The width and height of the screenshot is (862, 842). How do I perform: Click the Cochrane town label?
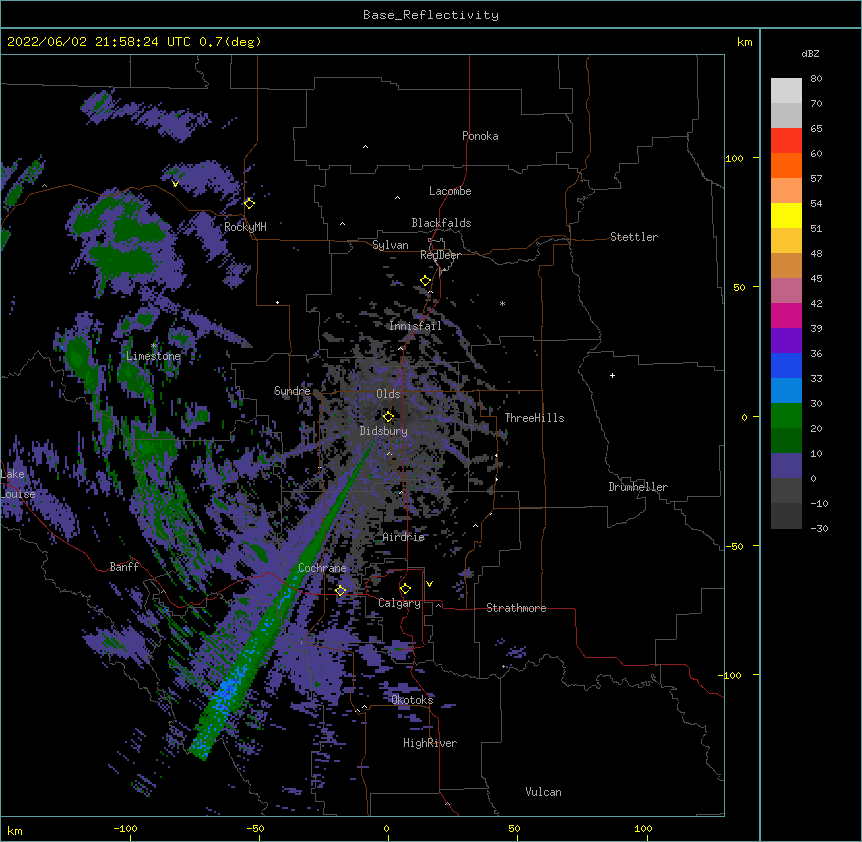coord(322,568)
